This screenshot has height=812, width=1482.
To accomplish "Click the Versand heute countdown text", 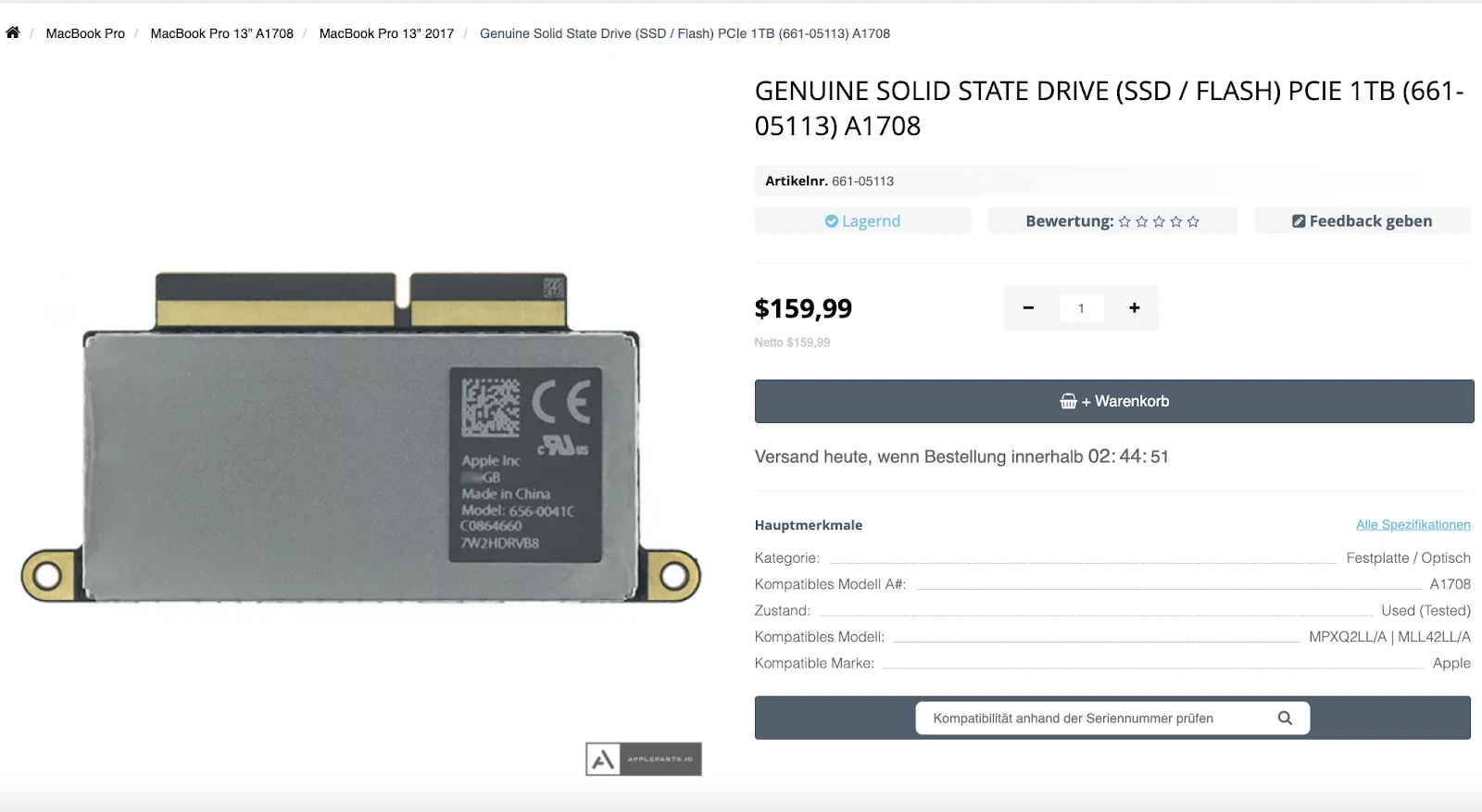I will (x=961, y=456).
